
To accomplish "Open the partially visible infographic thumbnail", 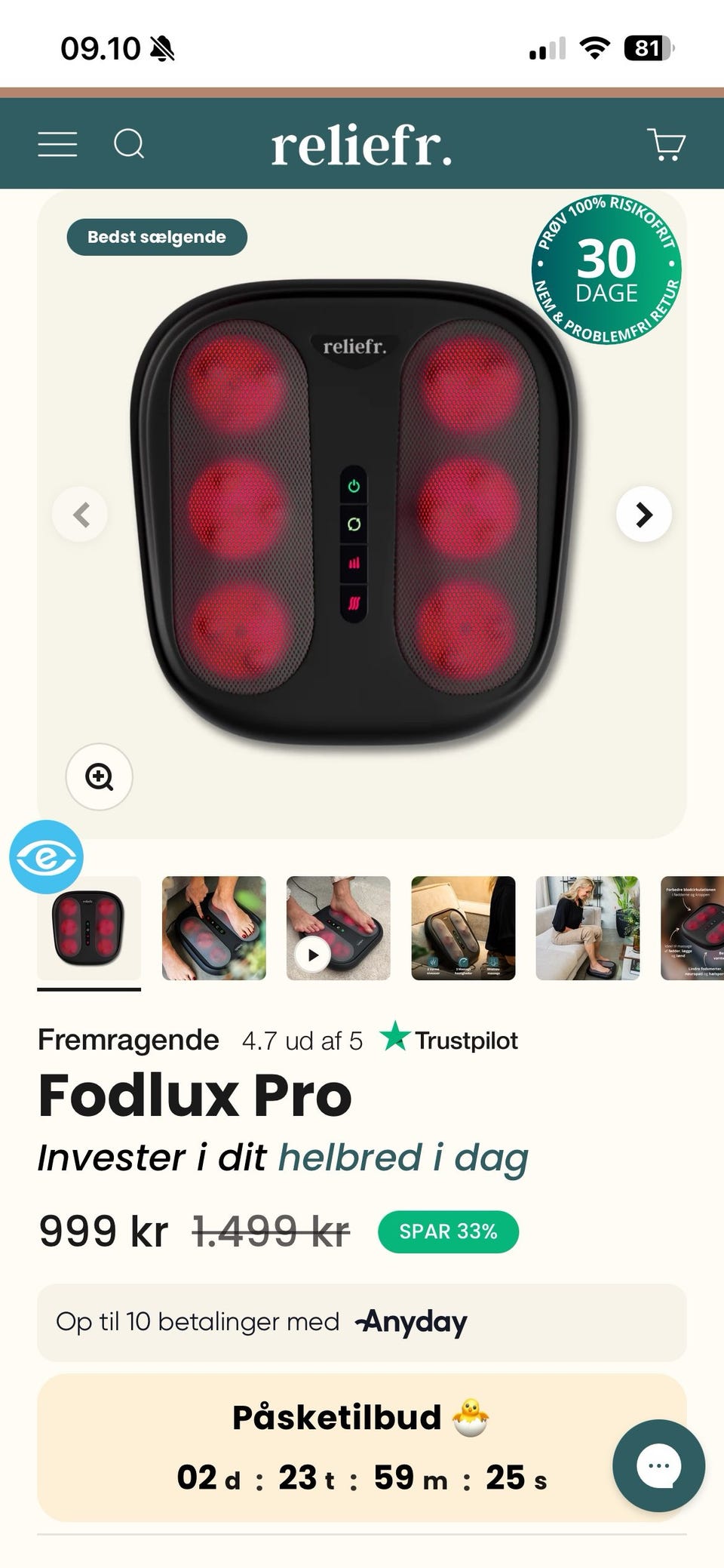I will [x=692, y=928].
